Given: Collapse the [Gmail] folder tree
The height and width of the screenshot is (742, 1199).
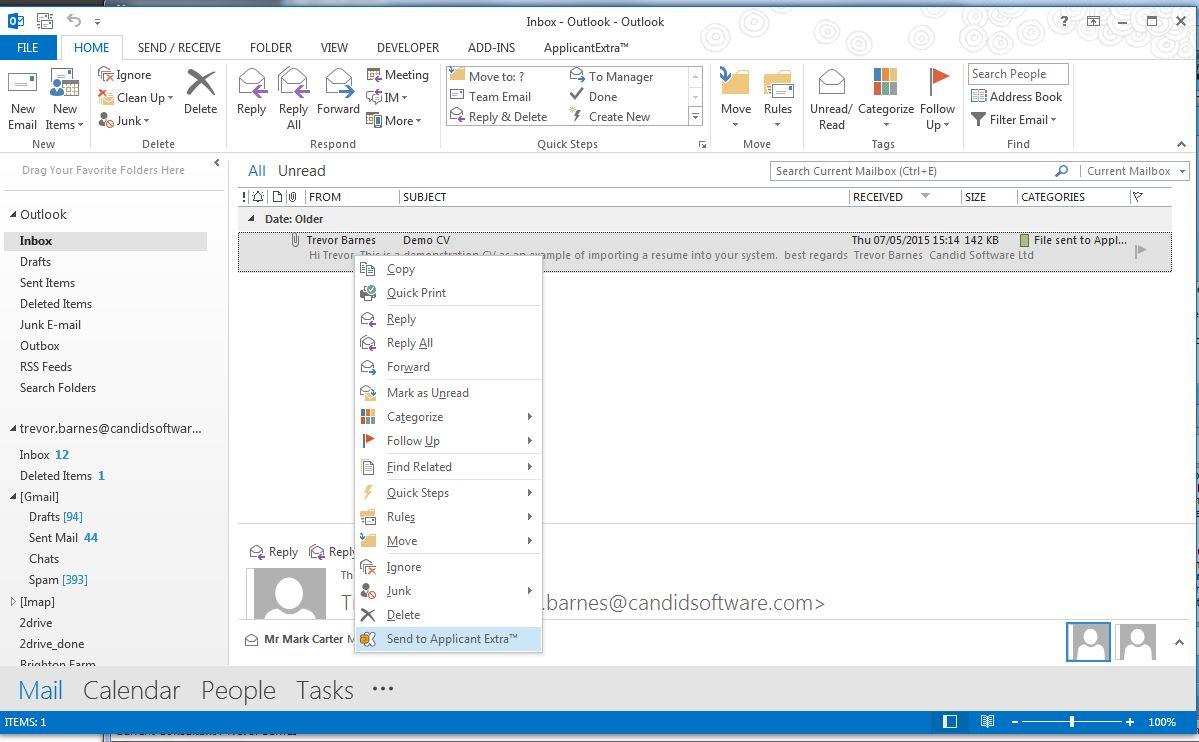Looking at the screenshot, I should pos(13,496).
